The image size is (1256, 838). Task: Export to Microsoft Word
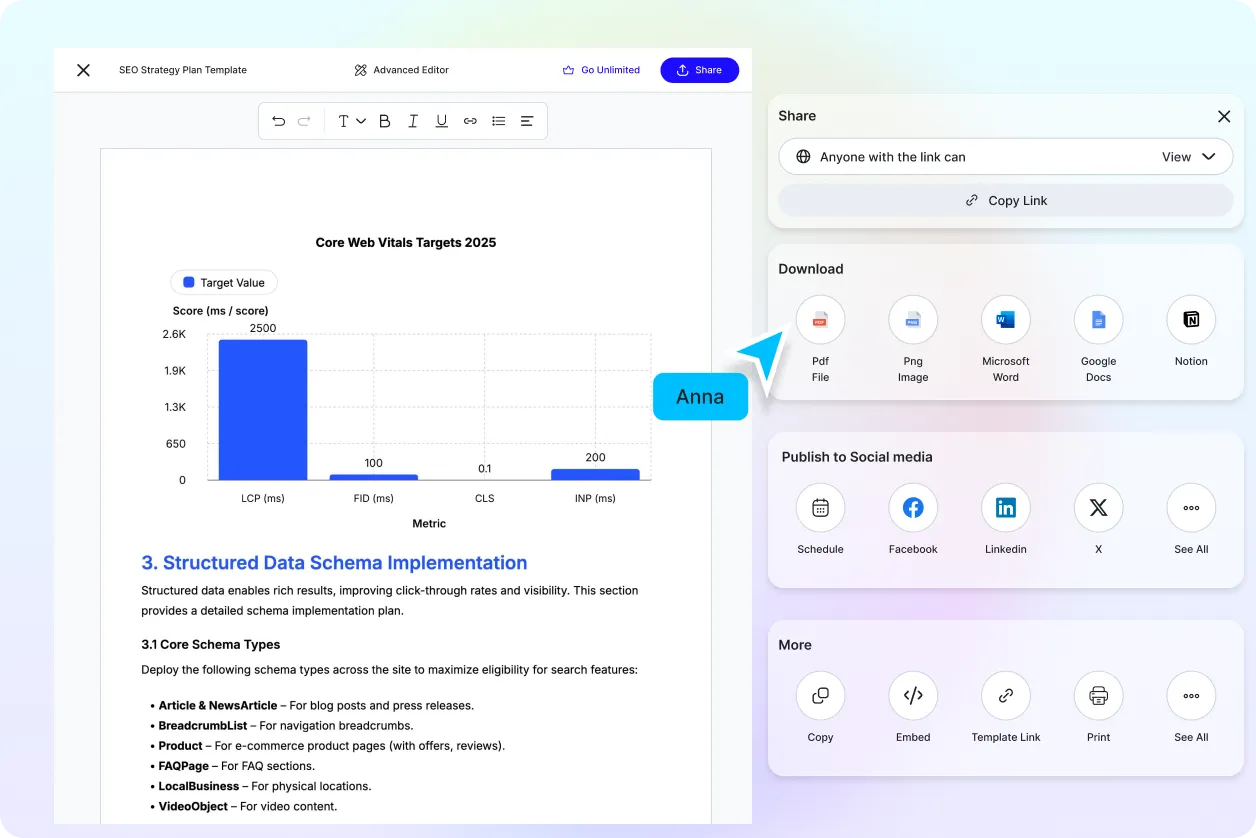(1006, 320)
